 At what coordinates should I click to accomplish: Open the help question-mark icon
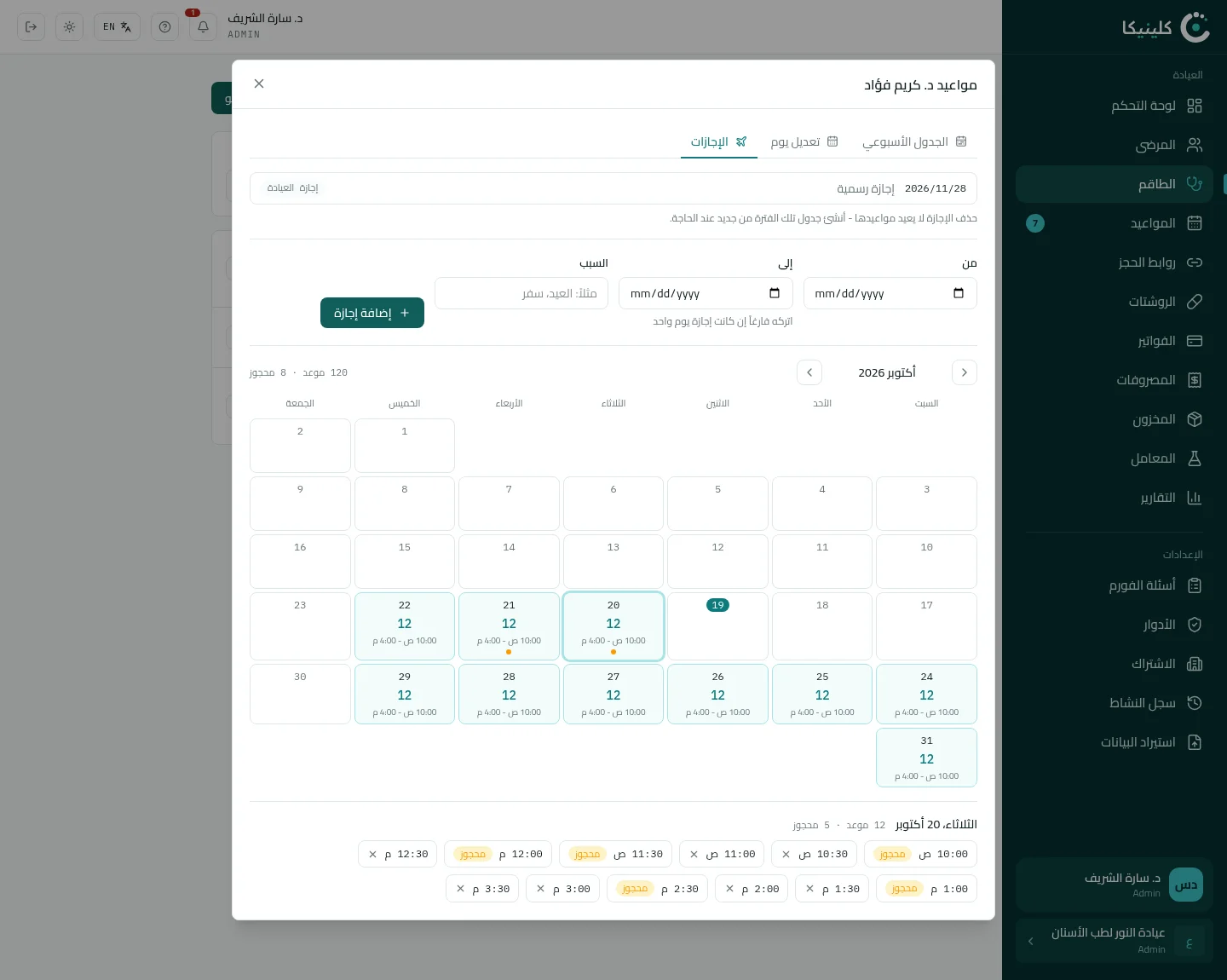point(164,27)
